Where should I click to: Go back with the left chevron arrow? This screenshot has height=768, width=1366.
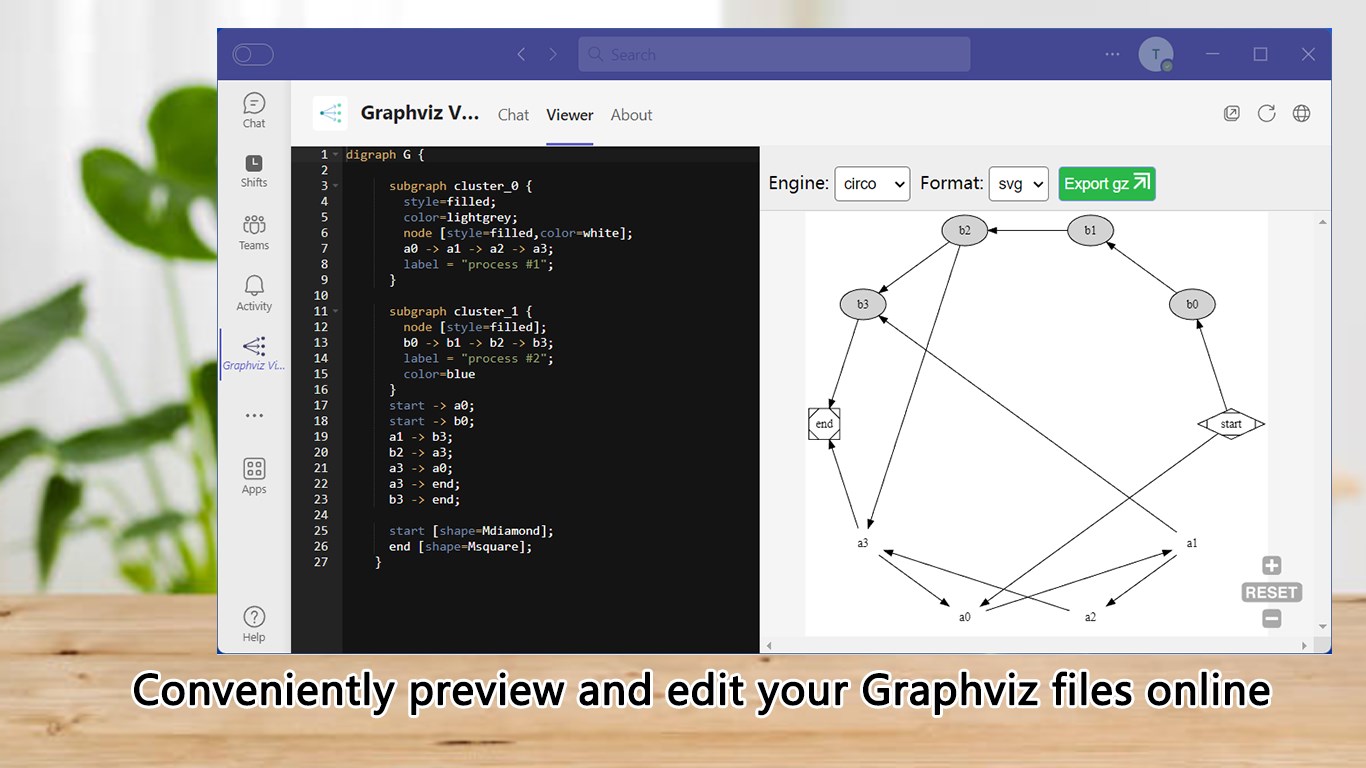point(521,54)
